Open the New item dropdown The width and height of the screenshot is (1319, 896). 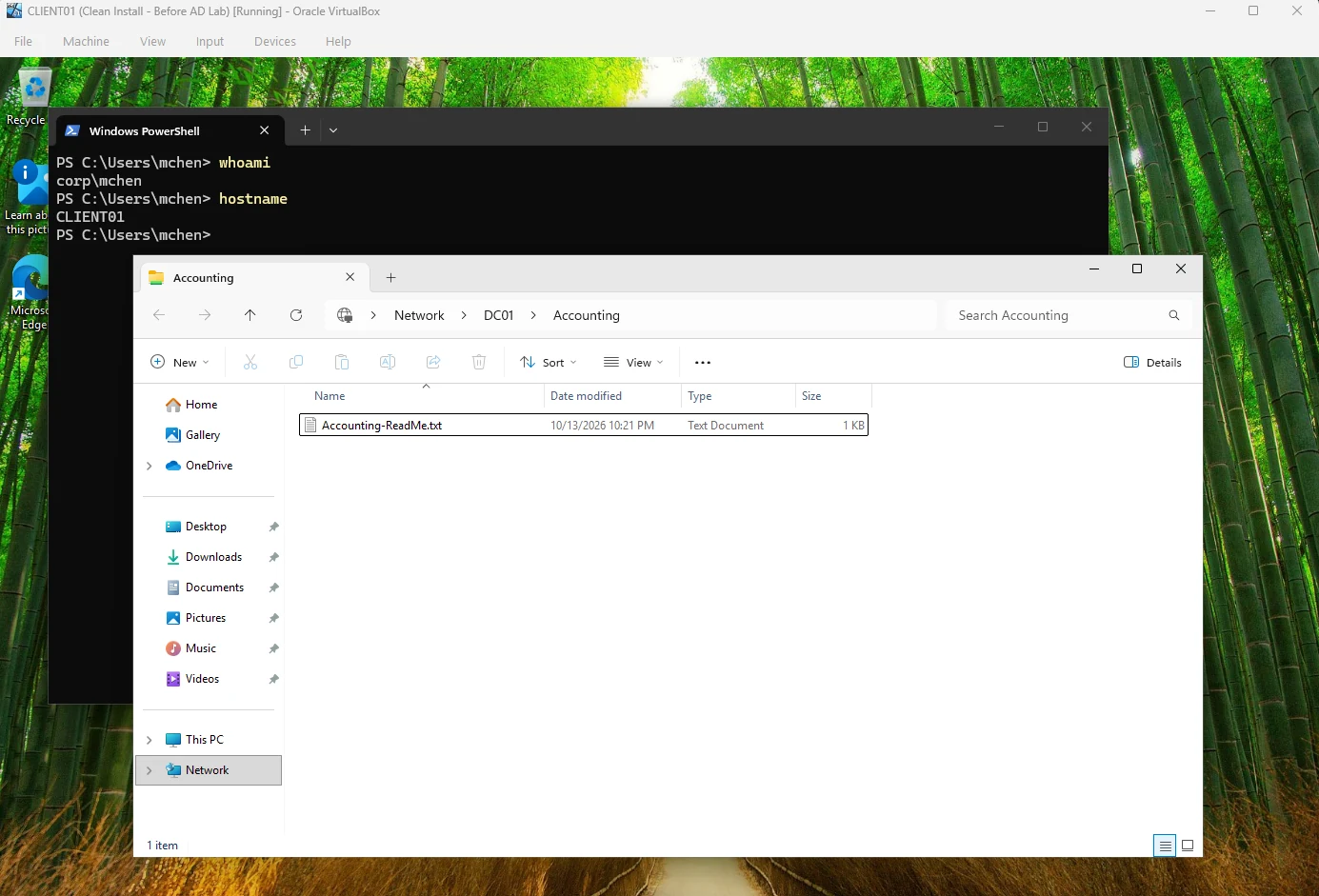(180, 363)
